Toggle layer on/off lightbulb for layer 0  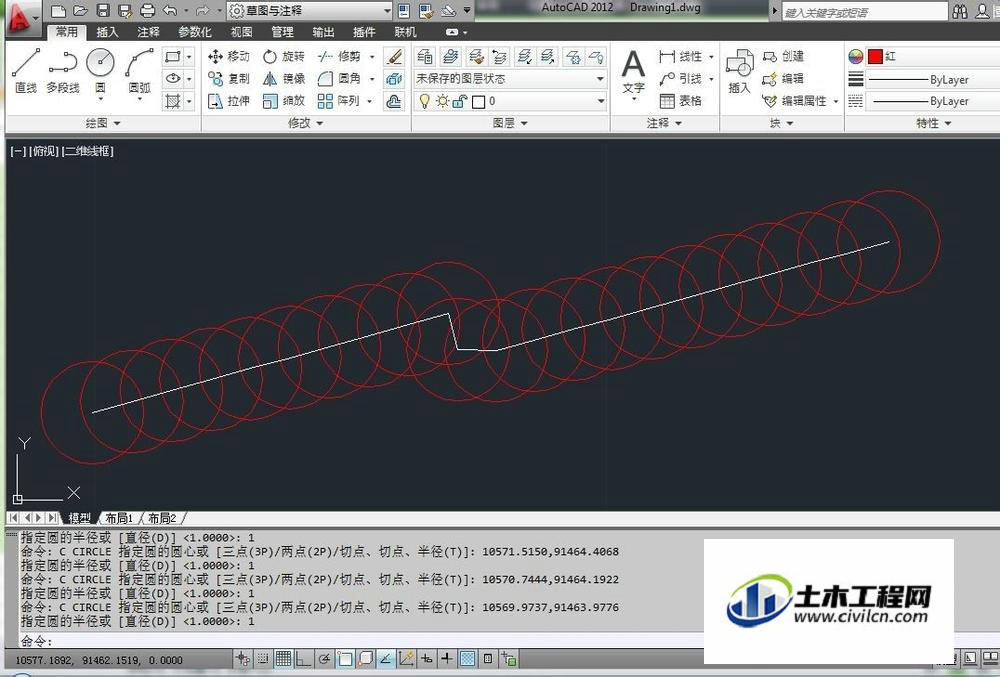[x=424, y=101]
